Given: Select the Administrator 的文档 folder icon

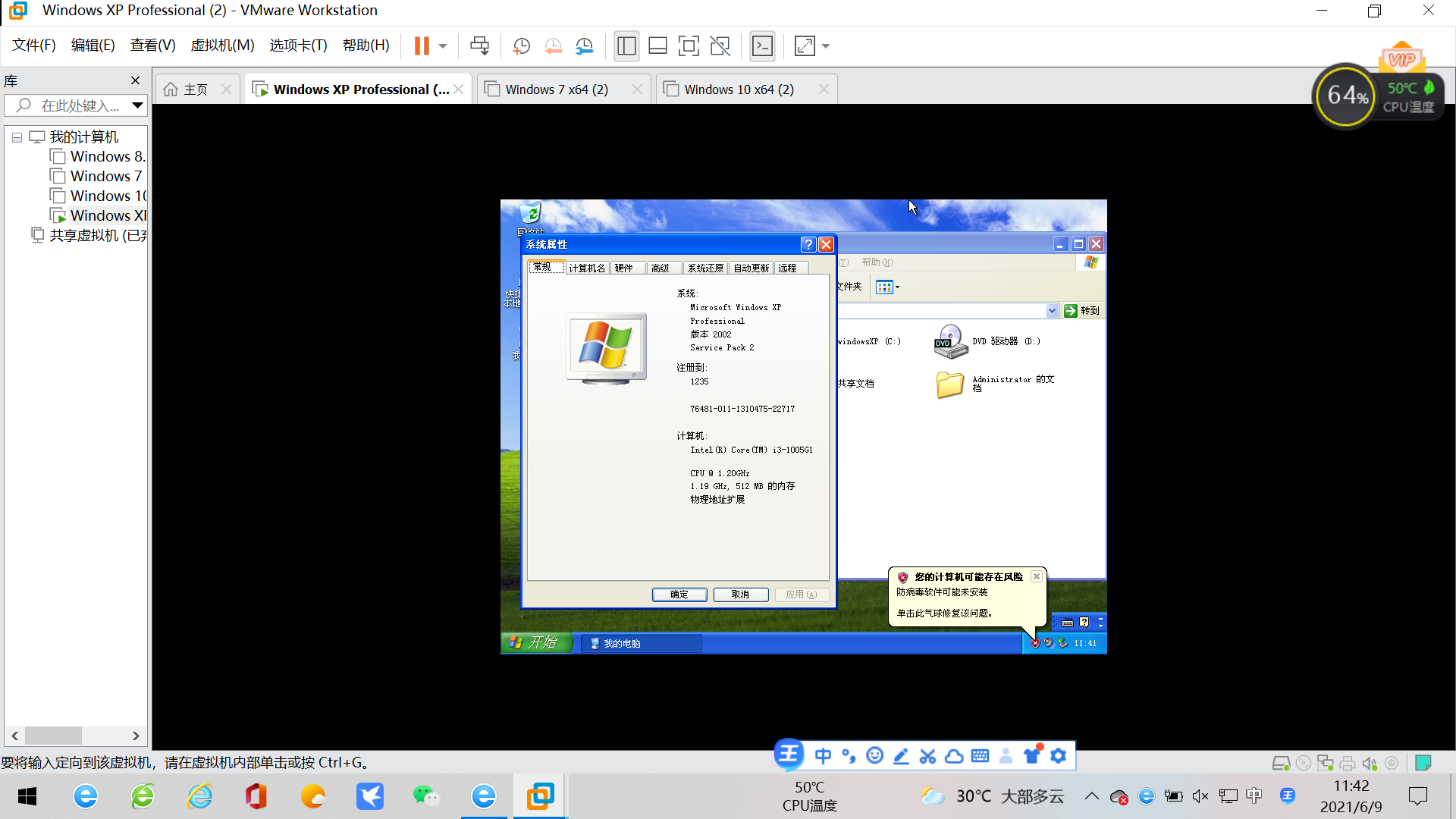Looking at the screenshot, I should click(949, 384).
